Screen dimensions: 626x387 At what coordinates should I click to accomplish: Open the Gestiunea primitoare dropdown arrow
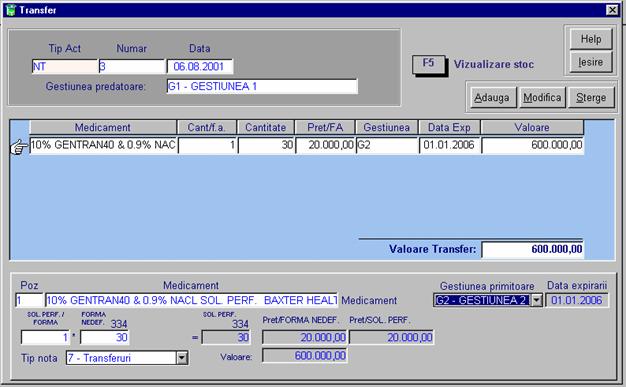point(537,300)
